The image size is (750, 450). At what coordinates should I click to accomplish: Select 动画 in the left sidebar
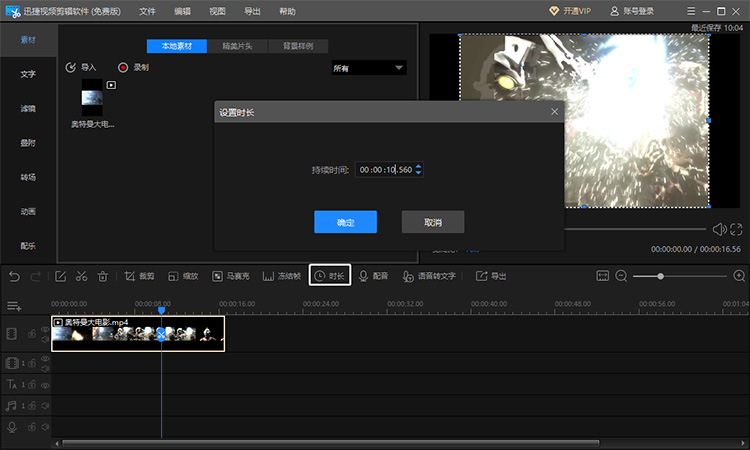[28, 211]
